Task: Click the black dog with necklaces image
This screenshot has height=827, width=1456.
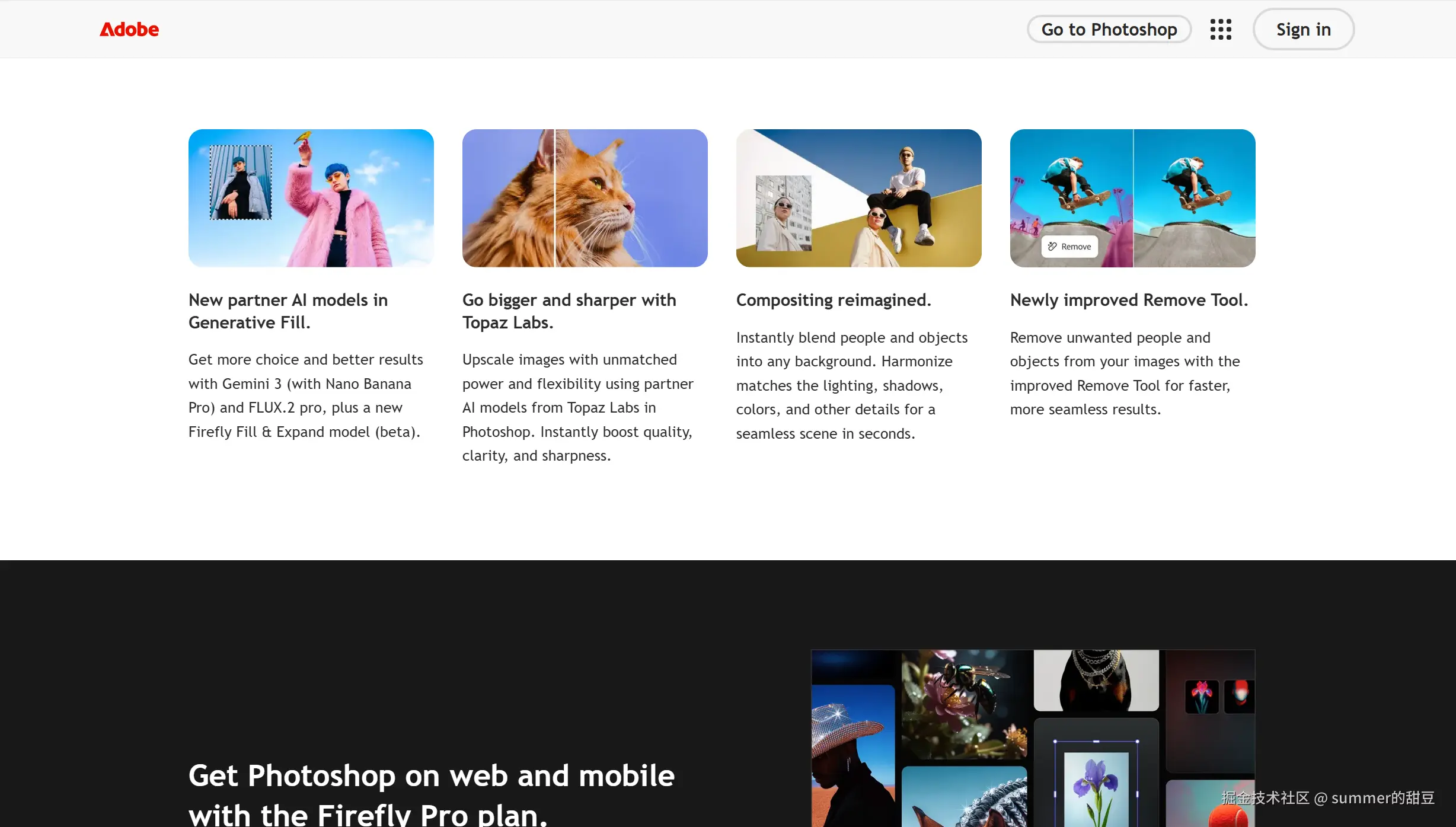Action: 1096,680
